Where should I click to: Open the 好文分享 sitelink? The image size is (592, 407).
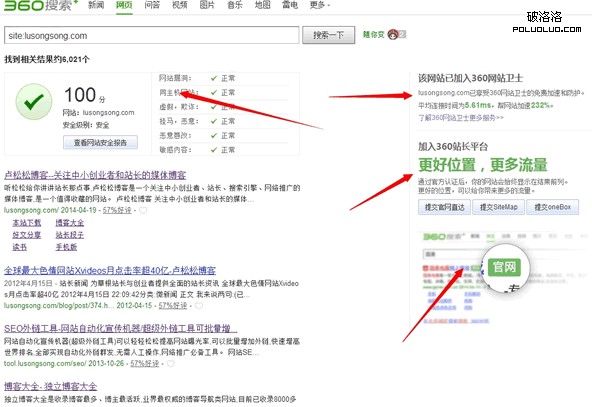pos(27,235)
